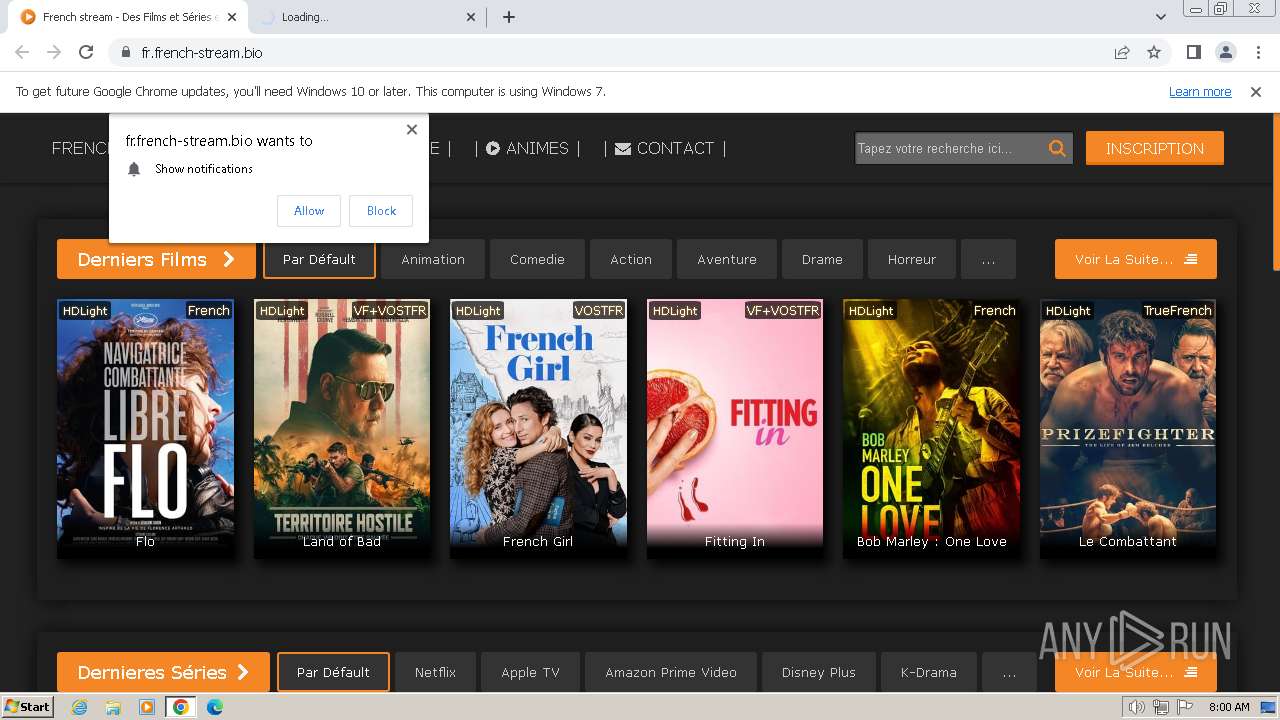Viewport: 1280px width, 720px height.
Task: Open the Dernieres Séries section
Action: (x=163, y=672)
